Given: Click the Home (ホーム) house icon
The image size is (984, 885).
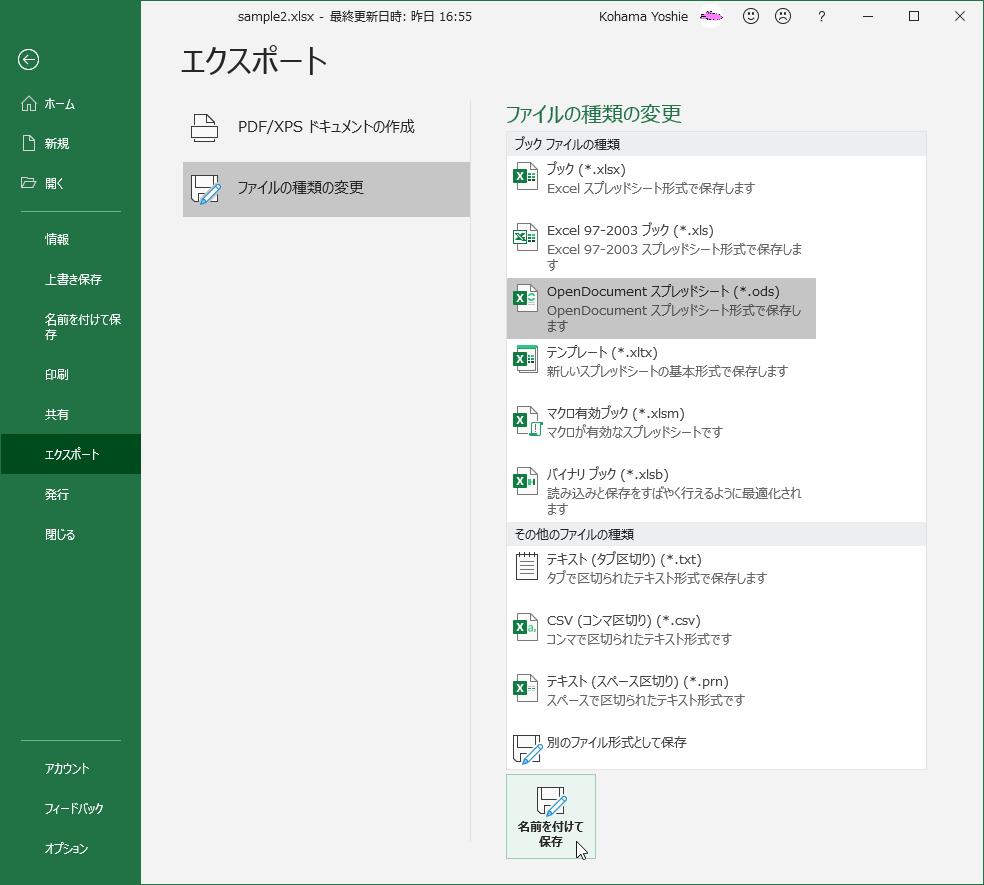Looking at the screenshot, I should point(29,104).
